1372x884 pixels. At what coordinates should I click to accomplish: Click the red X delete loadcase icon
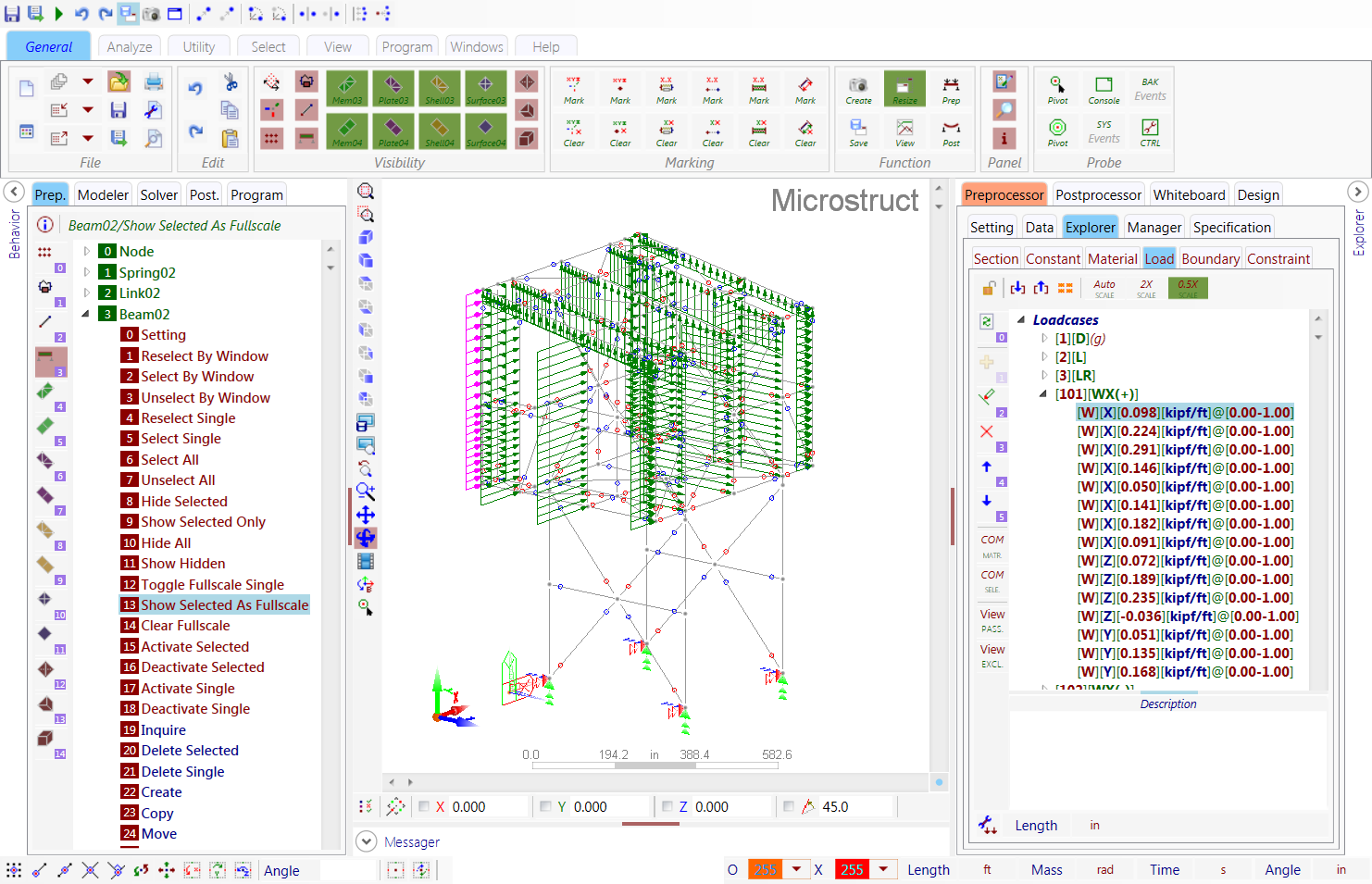987,431
